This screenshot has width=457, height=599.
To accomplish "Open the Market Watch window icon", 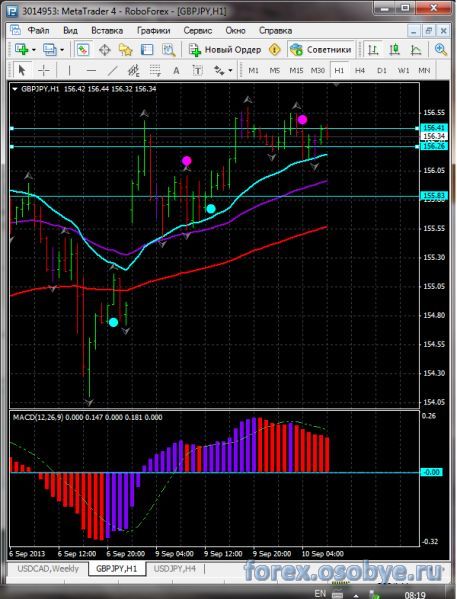I will 83,50.
